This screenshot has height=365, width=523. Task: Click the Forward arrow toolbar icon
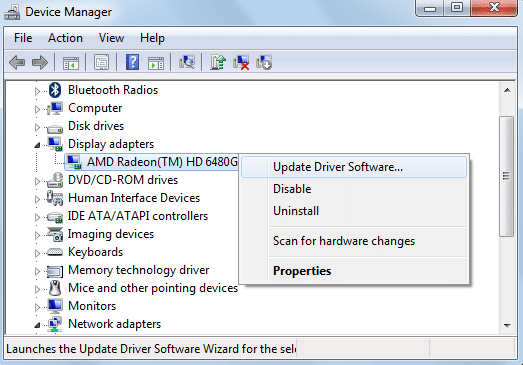(x=40, y=62)
